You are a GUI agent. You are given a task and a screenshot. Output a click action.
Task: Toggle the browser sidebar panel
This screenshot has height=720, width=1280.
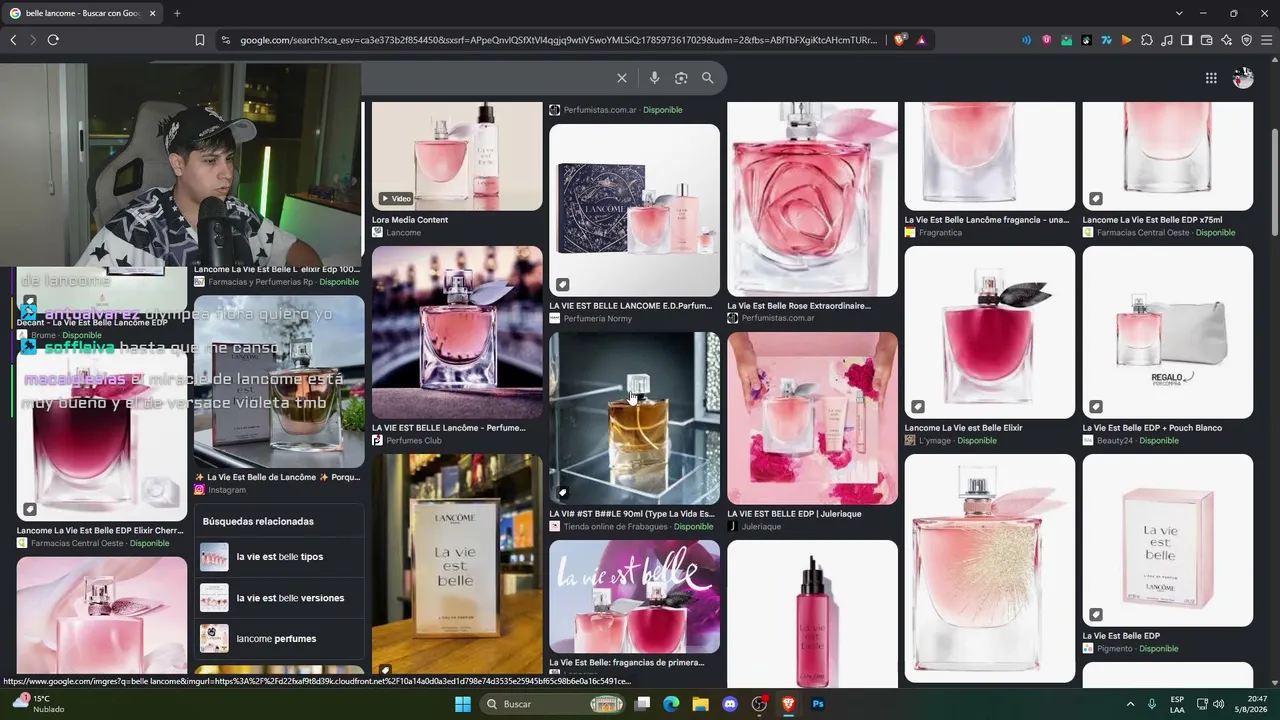(1186, 40)
